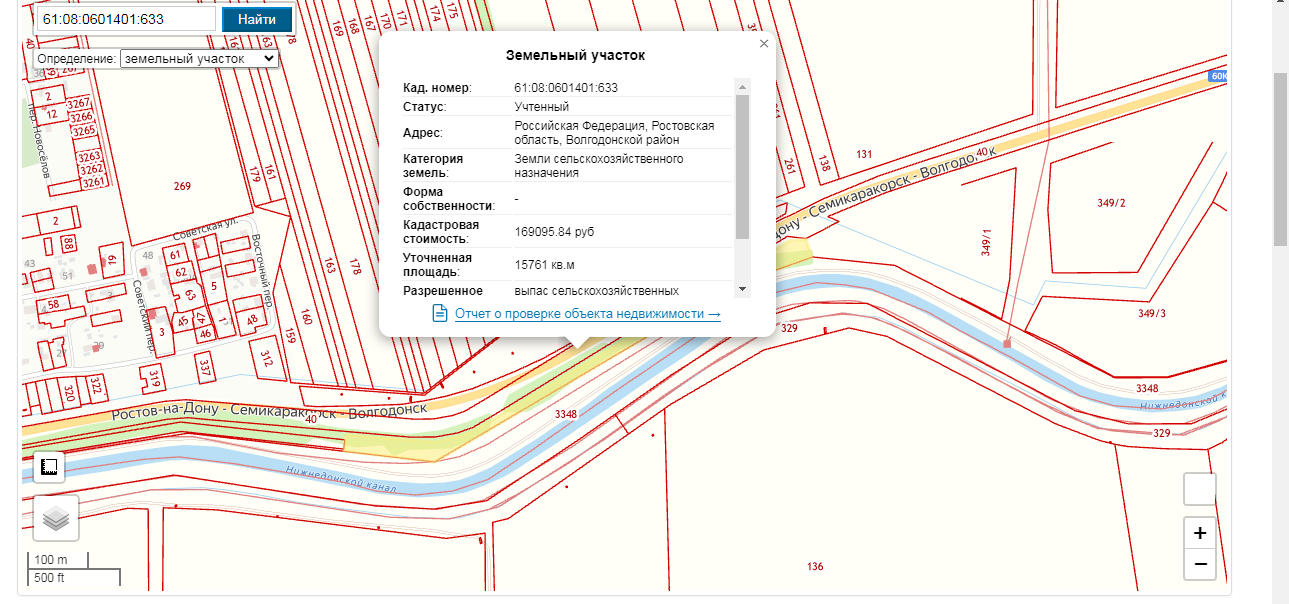Click the status value Учтенный
Screen dimensions: 1289x604
coord(542,107)
